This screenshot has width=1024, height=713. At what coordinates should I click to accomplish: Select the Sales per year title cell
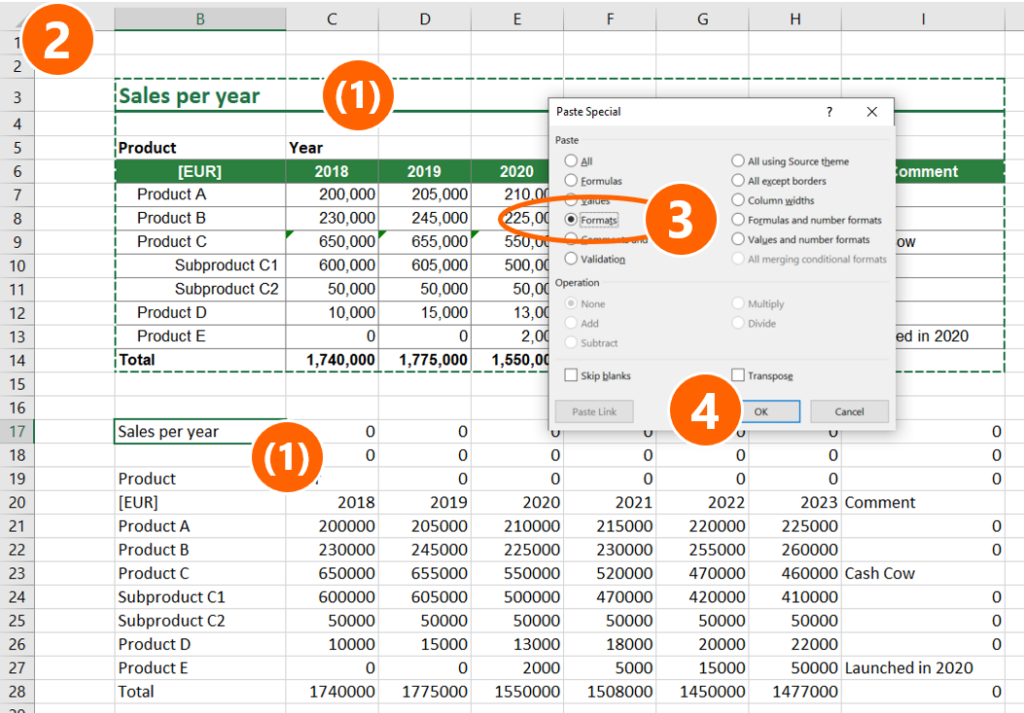pyautogui.click(x=188, y=96)
